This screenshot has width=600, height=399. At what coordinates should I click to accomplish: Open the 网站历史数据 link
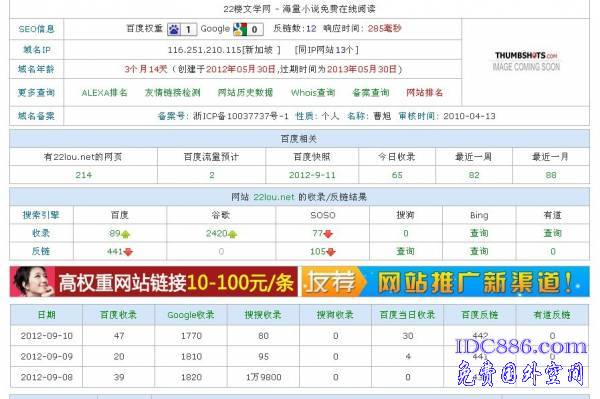point(245,93)
